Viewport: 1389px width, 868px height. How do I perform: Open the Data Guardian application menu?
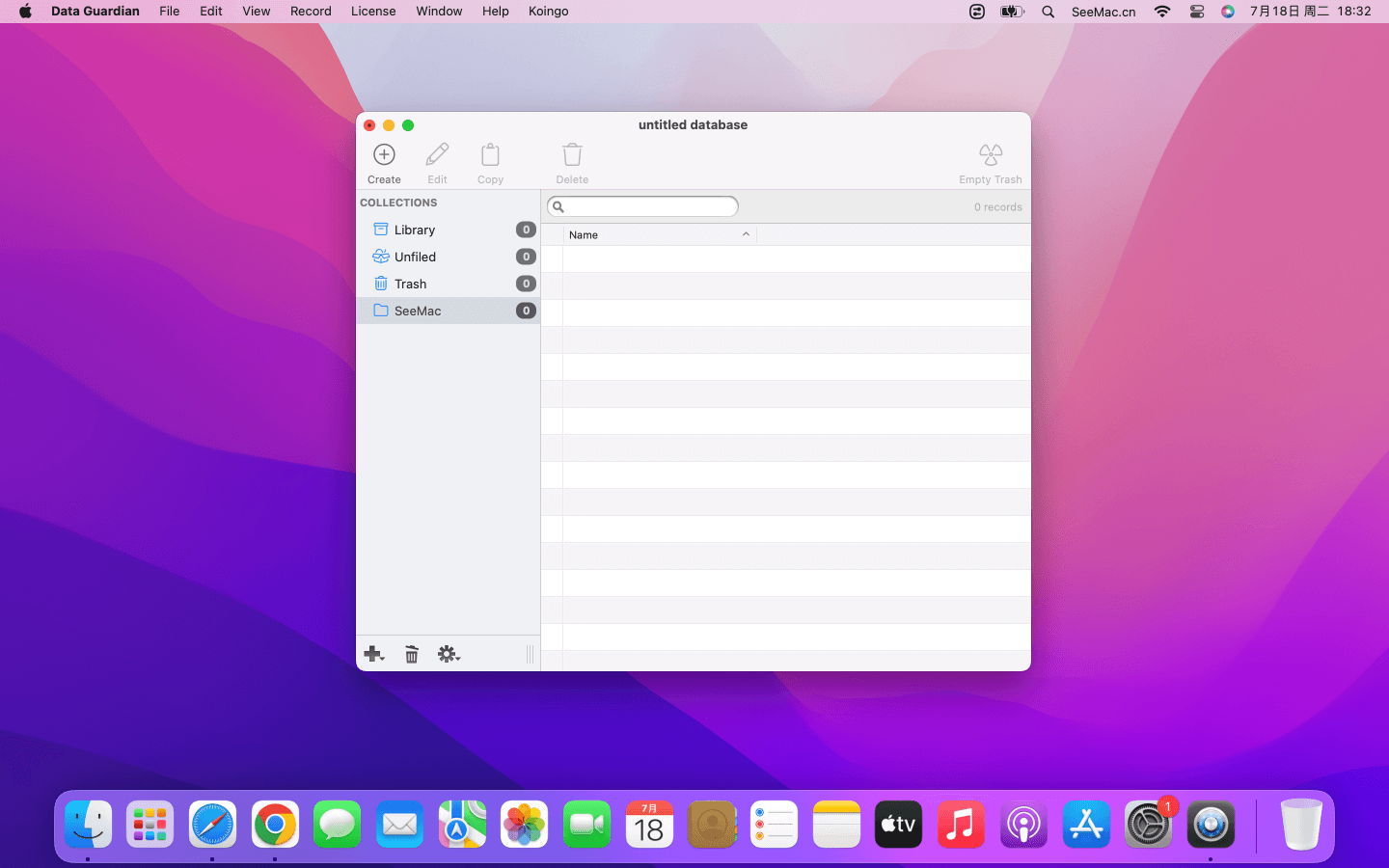point(95,12)
